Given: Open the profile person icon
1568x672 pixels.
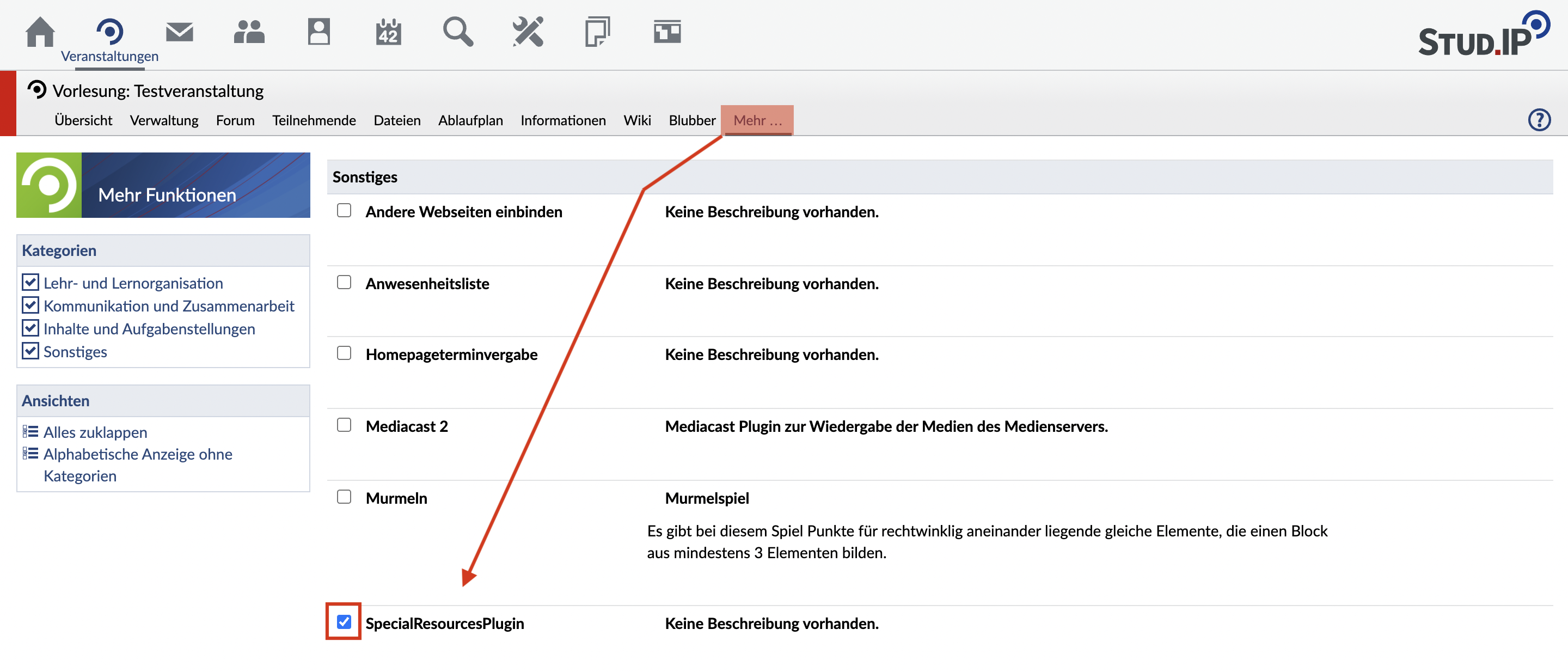Looking at the screenshot, I should (318, 32).
